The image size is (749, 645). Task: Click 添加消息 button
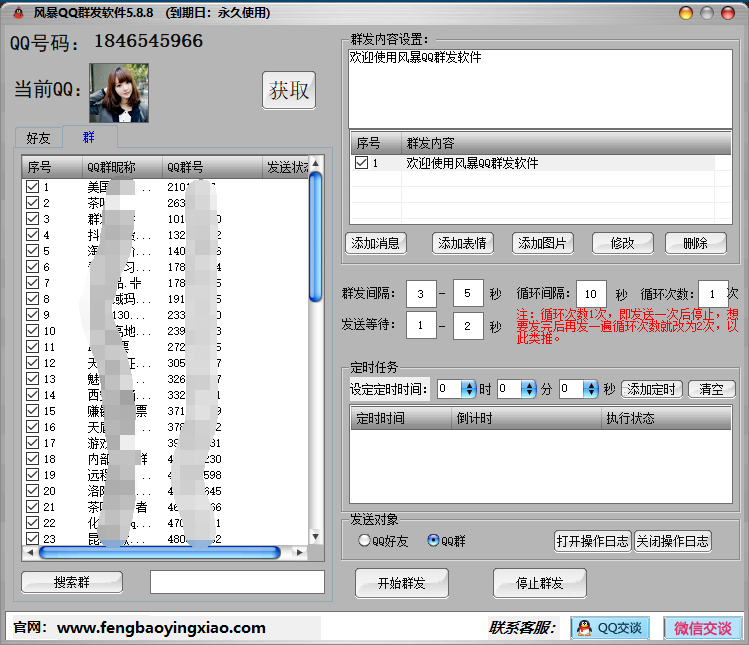[375, 244]
